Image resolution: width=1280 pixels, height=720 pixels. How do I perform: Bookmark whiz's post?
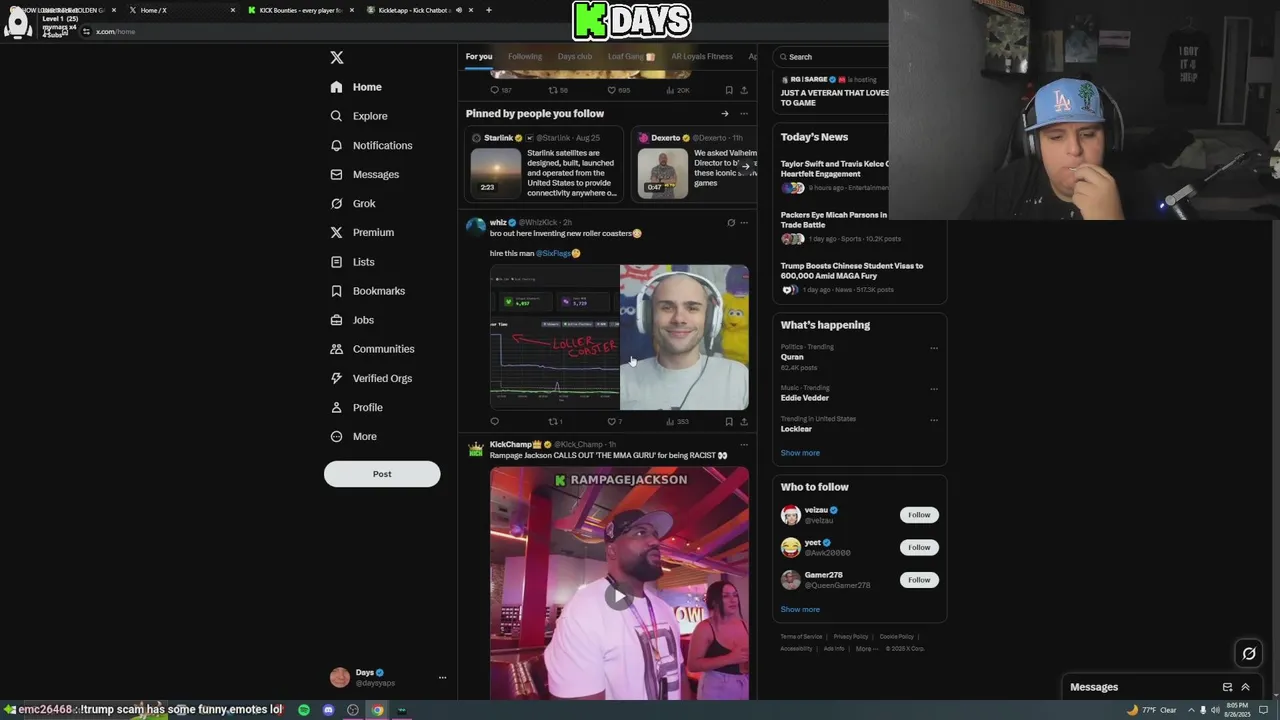pos(729,422)
